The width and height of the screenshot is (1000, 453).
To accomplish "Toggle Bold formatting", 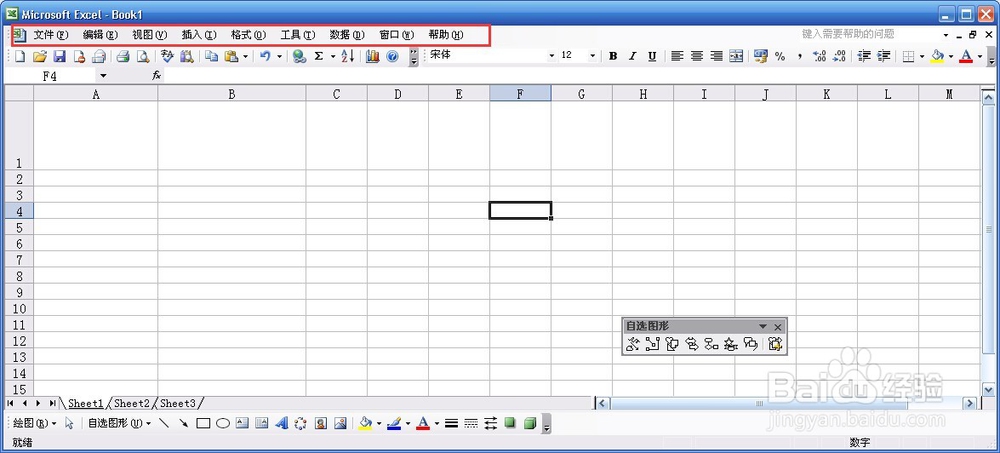I will 613,57.
